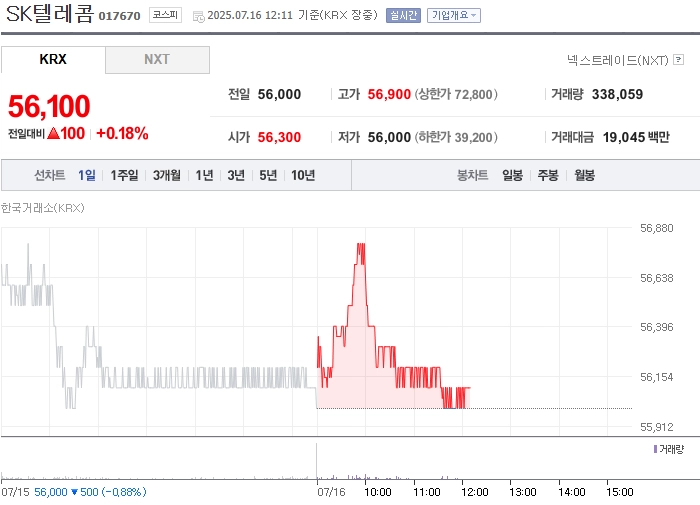Click the blue down-triangle icon near 500

pos(74,492)
